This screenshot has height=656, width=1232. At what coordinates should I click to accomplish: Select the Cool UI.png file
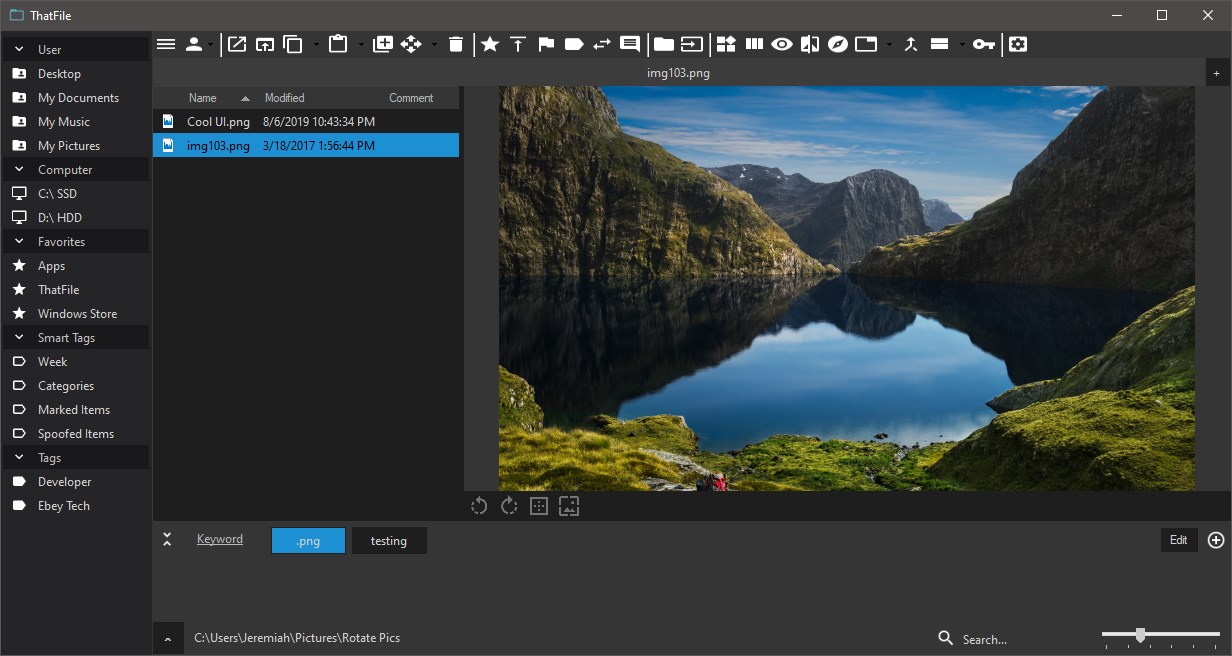click(306, 121)
